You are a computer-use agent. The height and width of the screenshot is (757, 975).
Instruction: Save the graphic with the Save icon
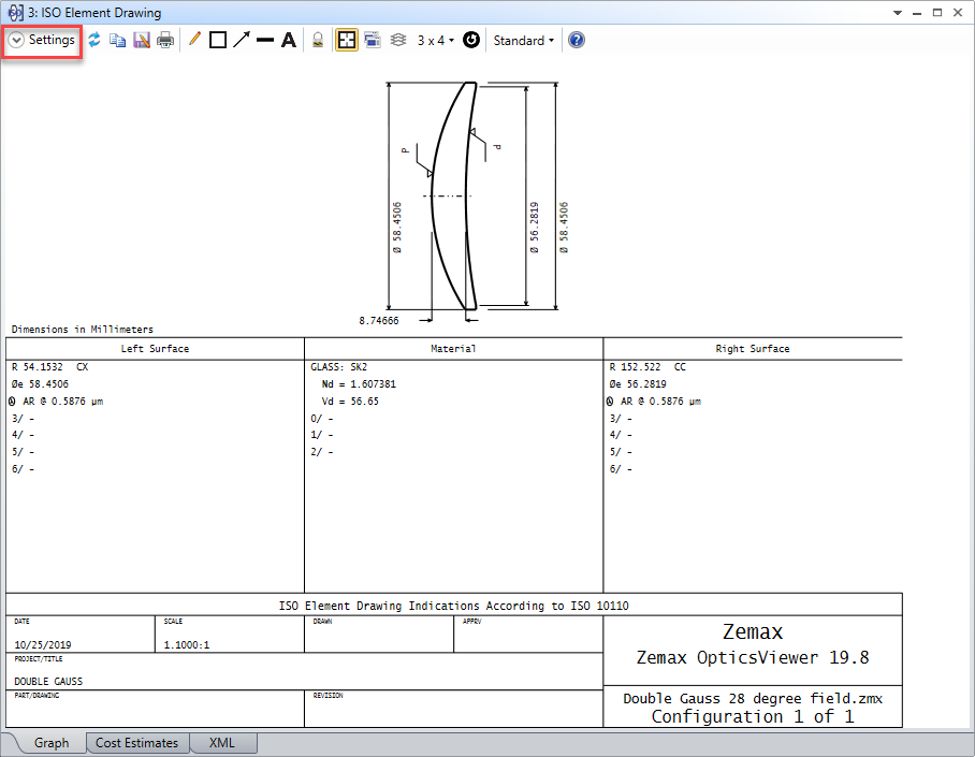point(141,41)
